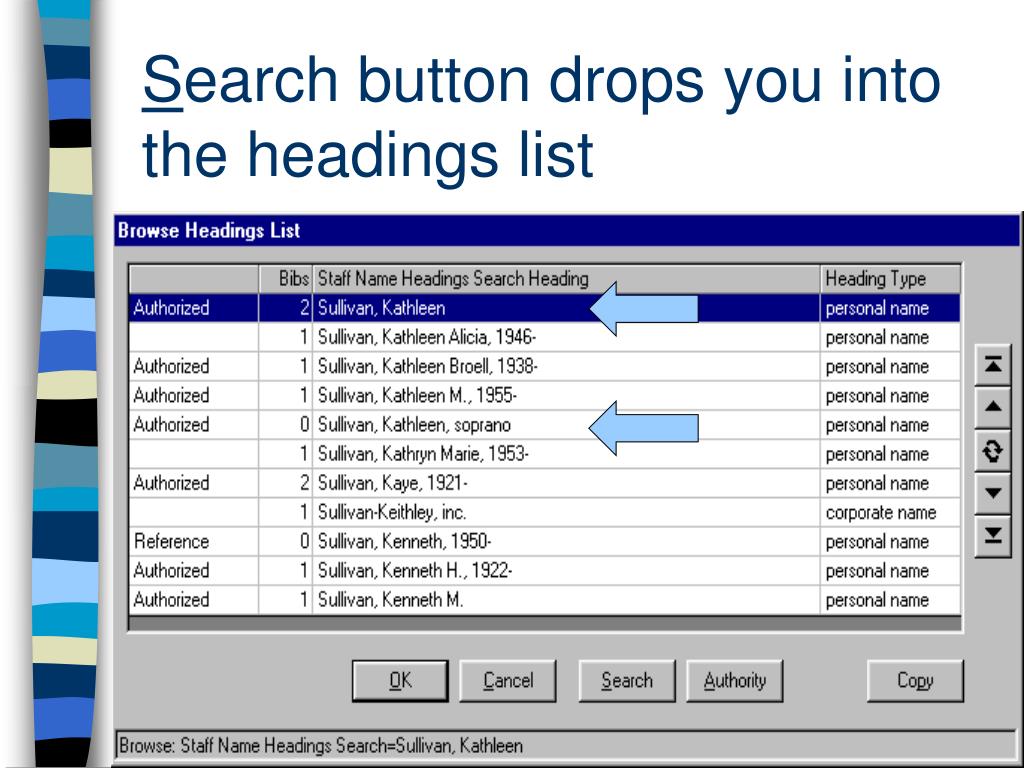Jump to top of headings list

993,364
